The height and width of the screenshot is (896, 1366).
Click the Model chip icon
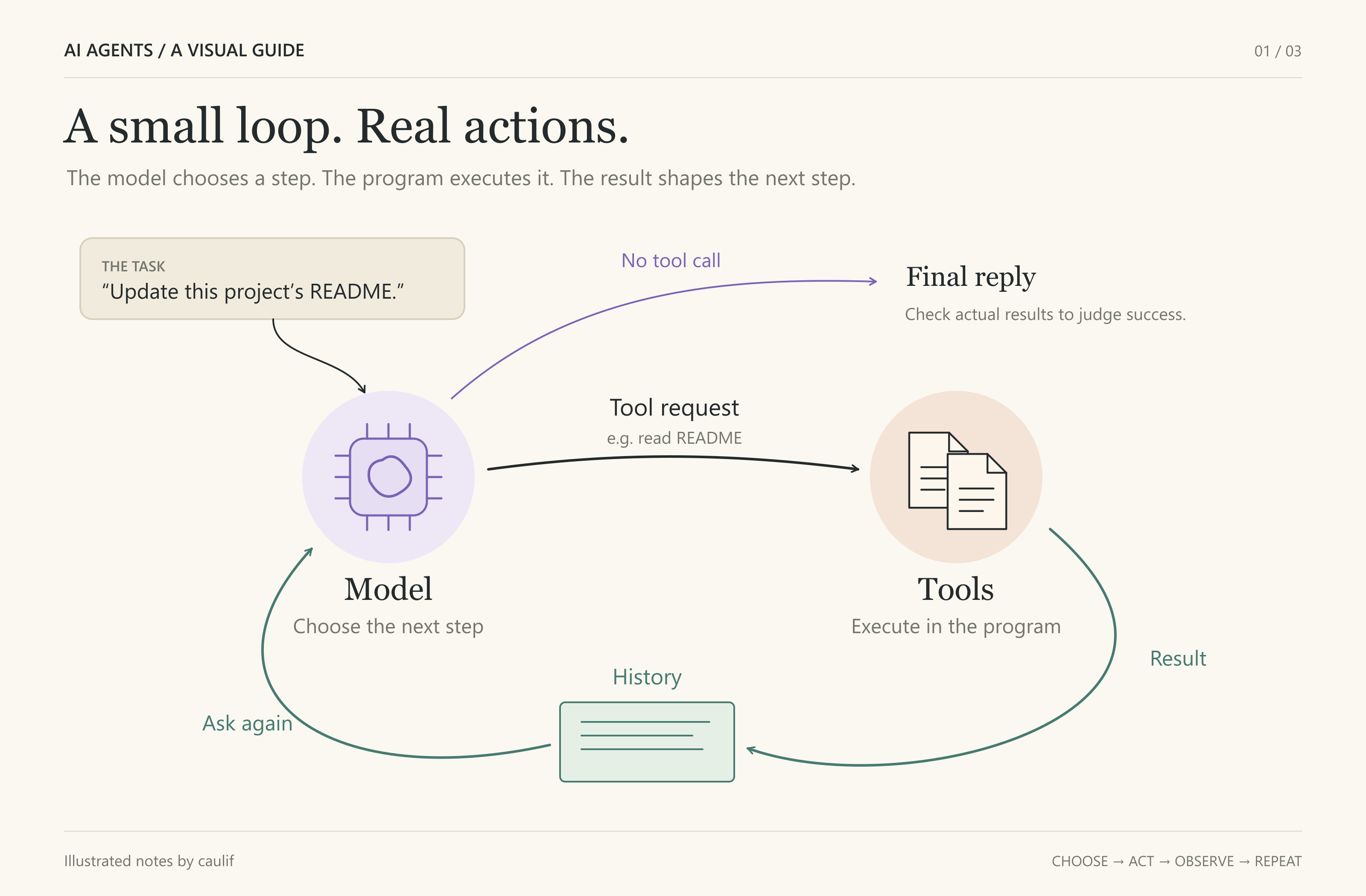point(388,477)
